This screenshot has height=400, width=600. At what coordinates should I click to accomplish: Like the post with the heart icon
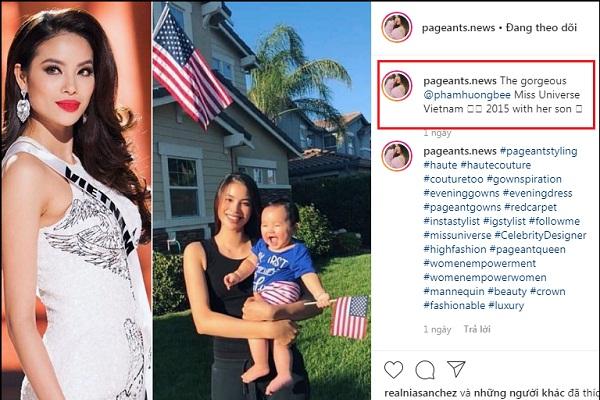[x=393, y=369]
